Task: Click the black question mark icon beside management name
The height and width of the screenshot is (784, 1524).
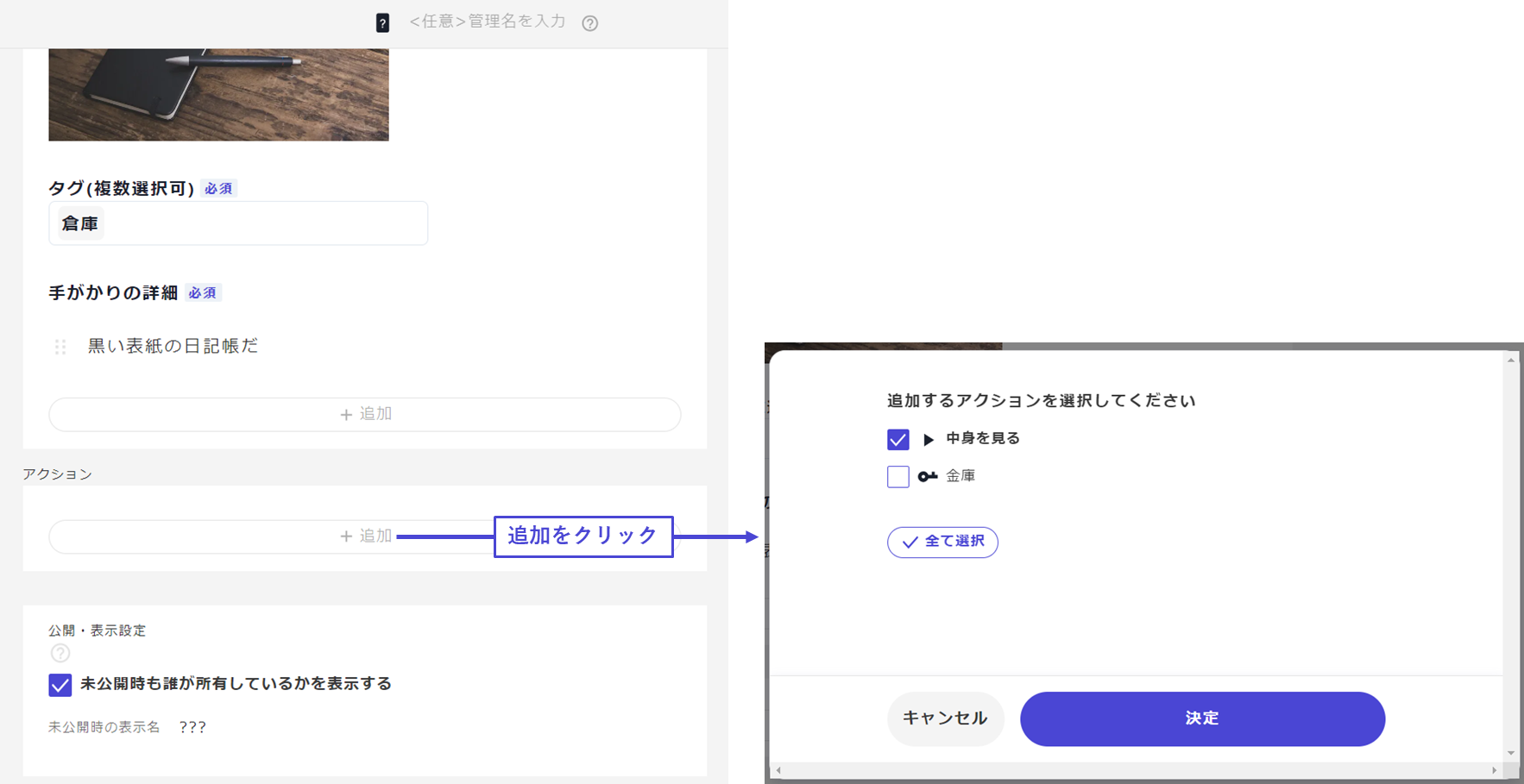Action: coord(382,23)
